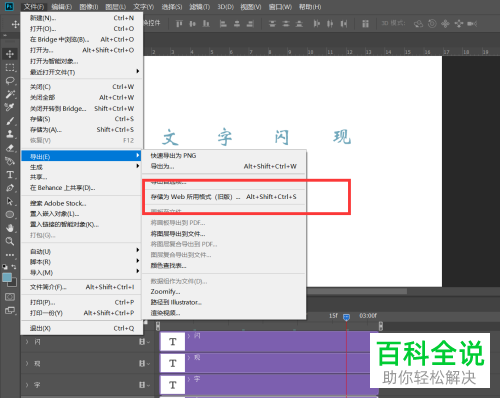
Task: Open the 自动(U) submenu
Action: (x=82, y=251)
